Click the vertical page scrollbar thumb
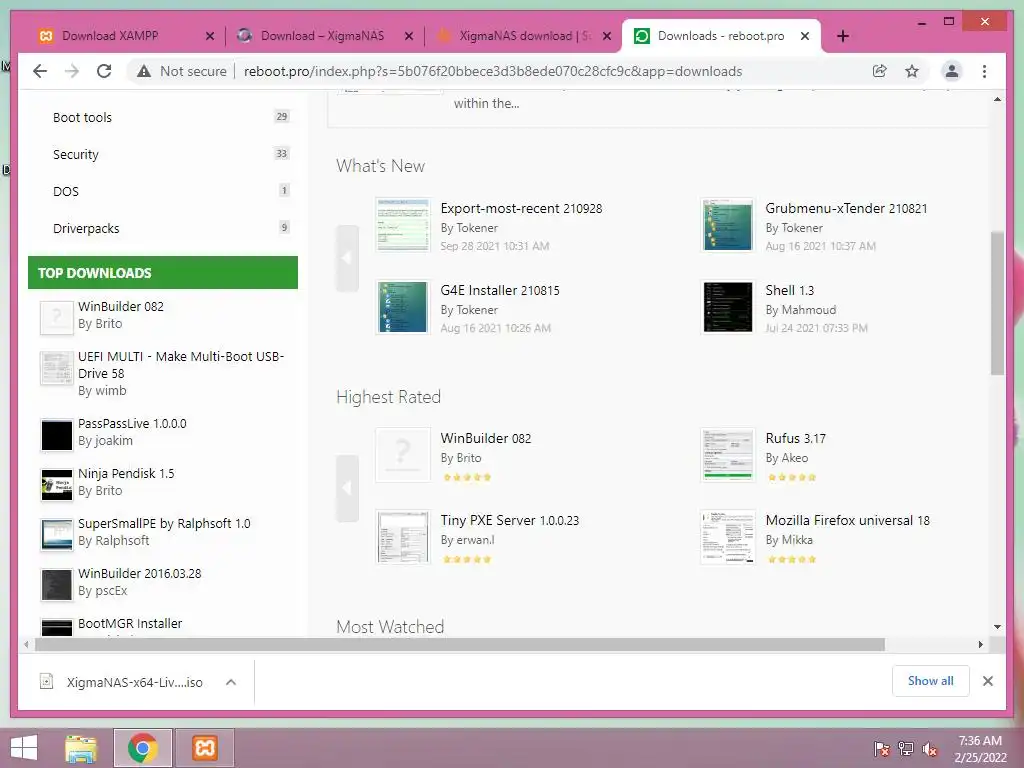The width and height of the screenshot is (1024, 768). (x=997, y=303)
